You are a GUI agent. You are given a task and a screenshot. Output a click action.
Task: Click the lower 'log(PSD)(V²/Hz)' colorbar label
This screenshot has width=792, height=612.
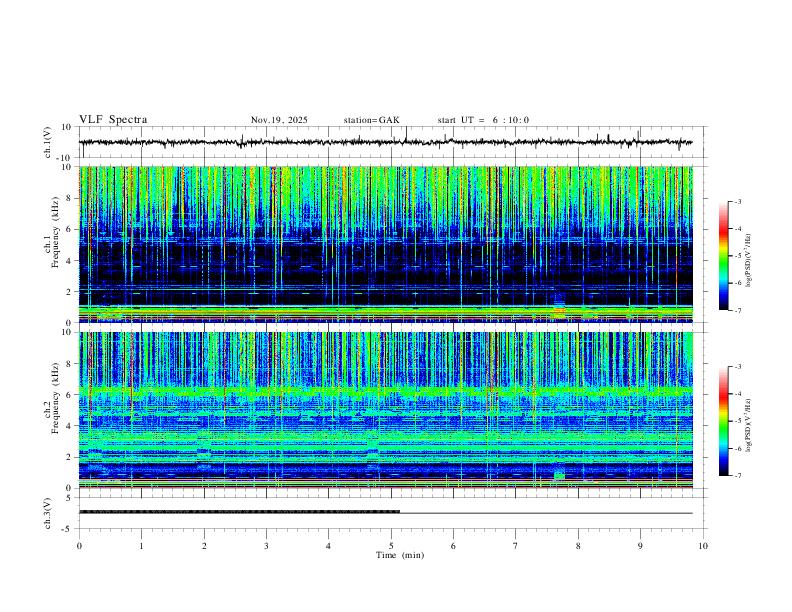[x=748, y=425]
